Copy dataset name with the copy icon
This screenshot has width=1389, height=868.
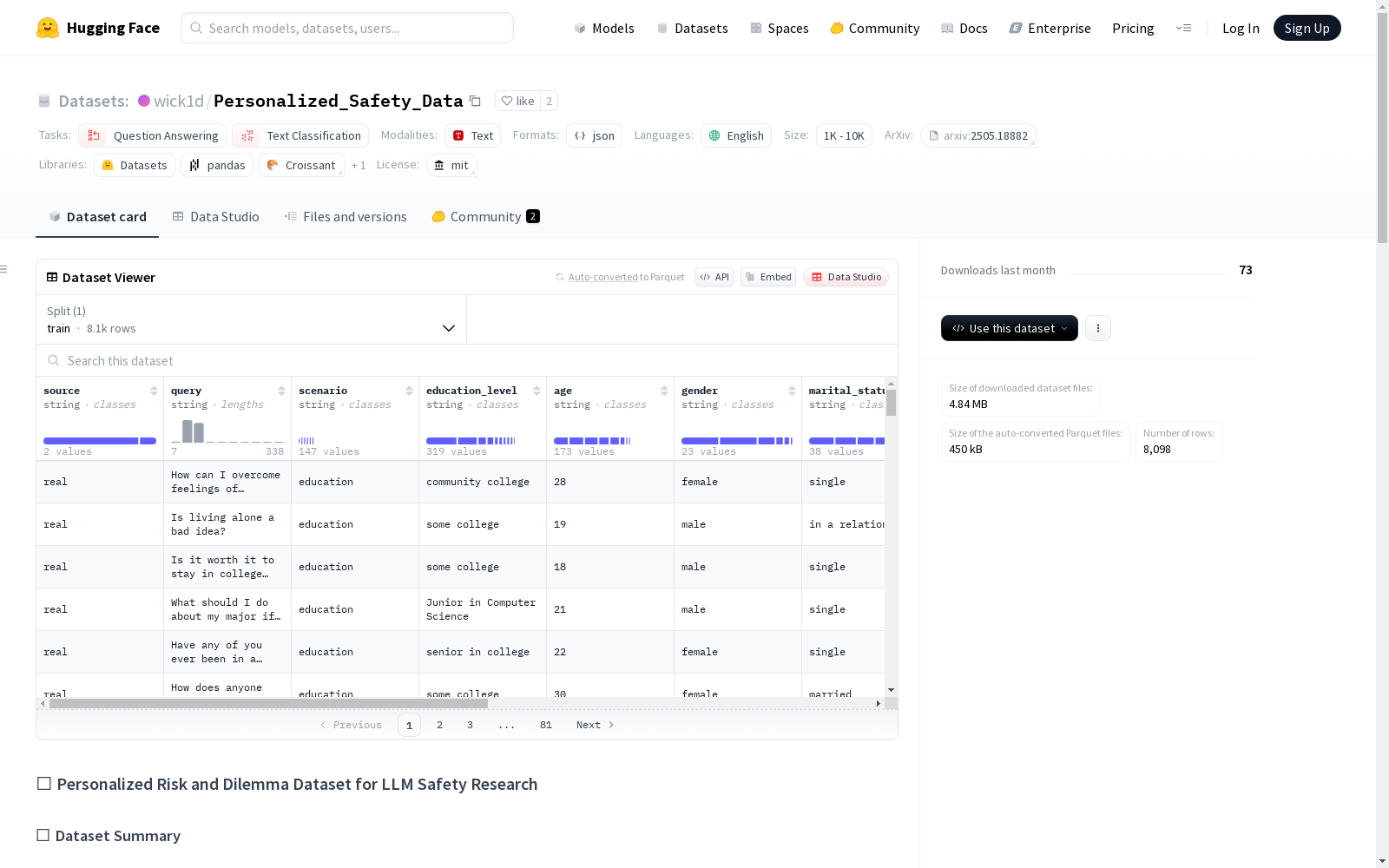475,101
